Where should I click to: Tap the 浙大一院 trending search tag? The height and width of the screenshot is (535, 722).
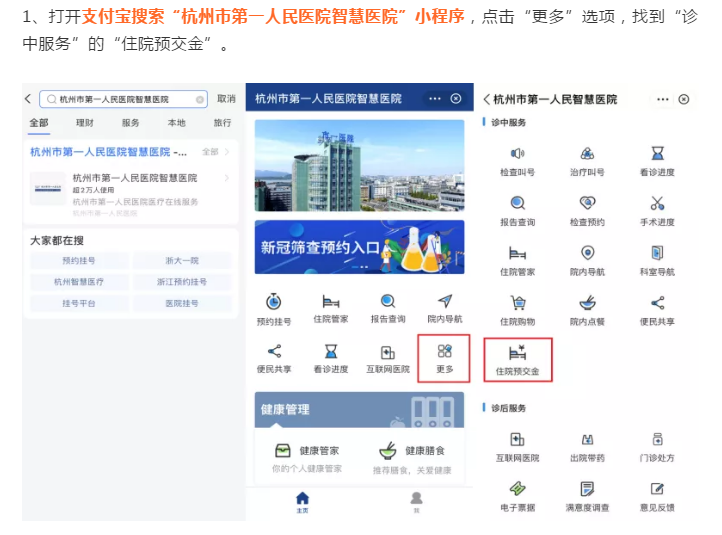coord(182,261)
